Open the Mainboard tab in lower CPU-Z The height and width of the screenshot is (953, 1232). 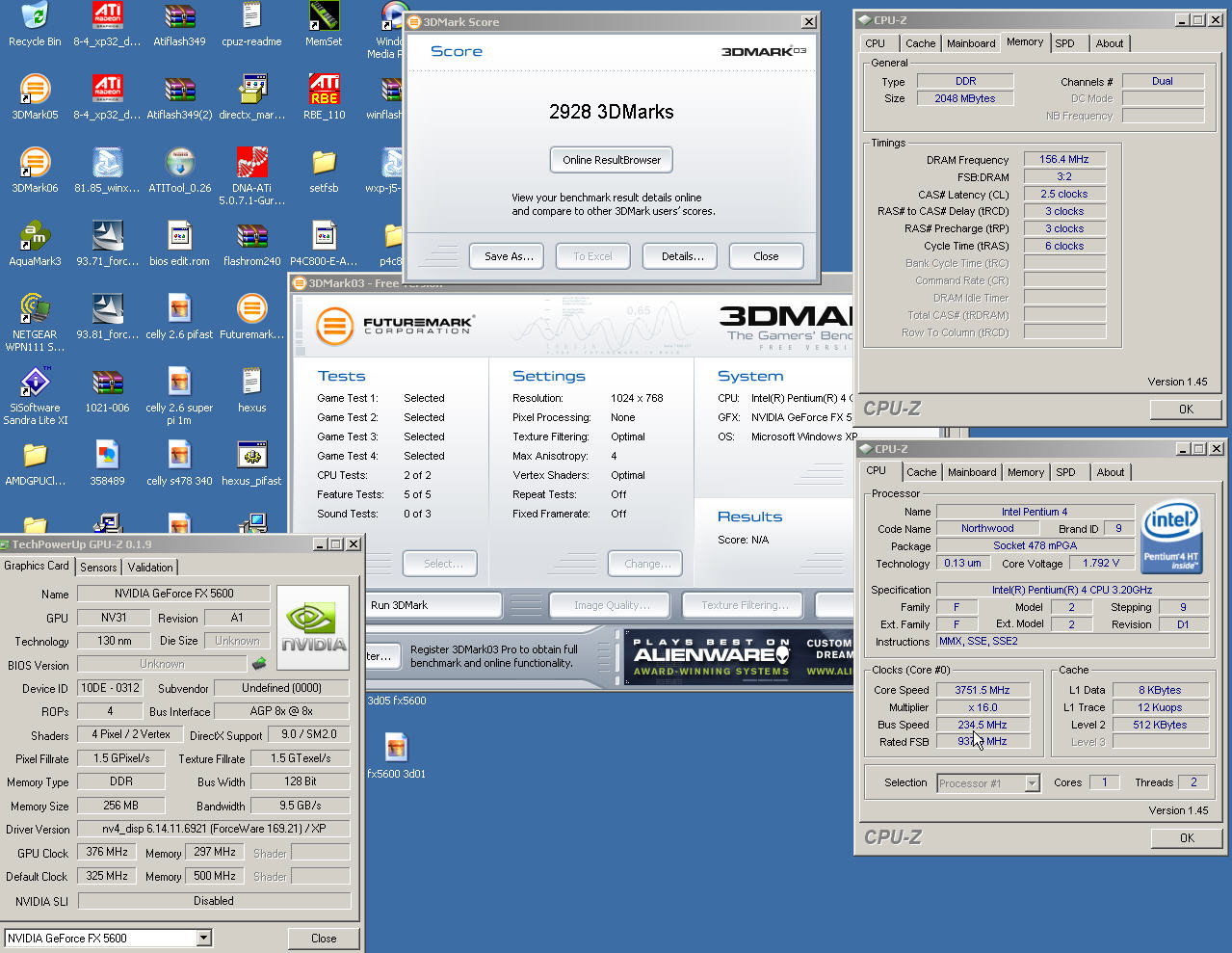(x=972, y=472)
